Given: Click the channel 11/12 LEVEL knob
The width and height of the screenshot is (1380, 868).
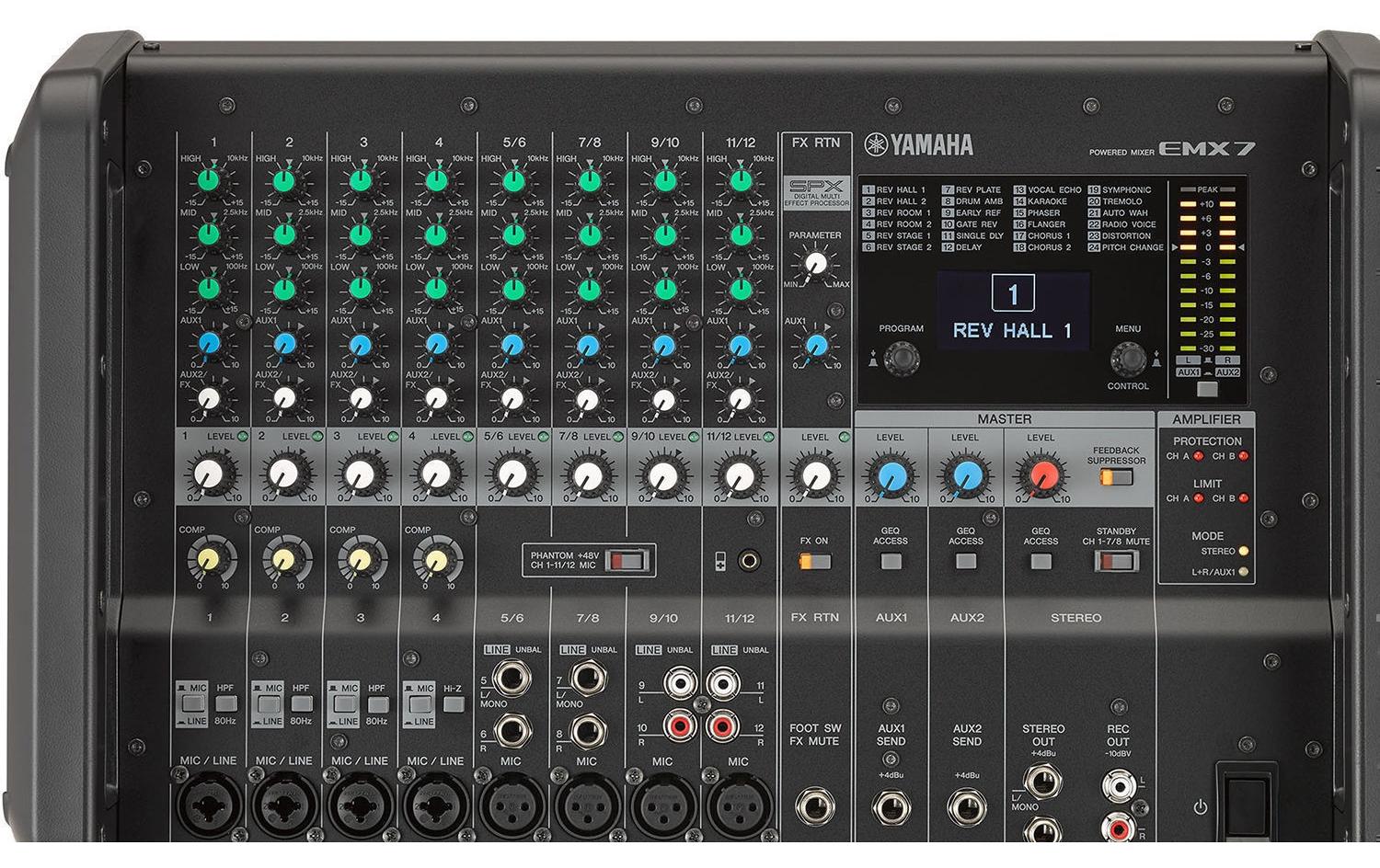Looking at the screenshot, I should (740, 474).
